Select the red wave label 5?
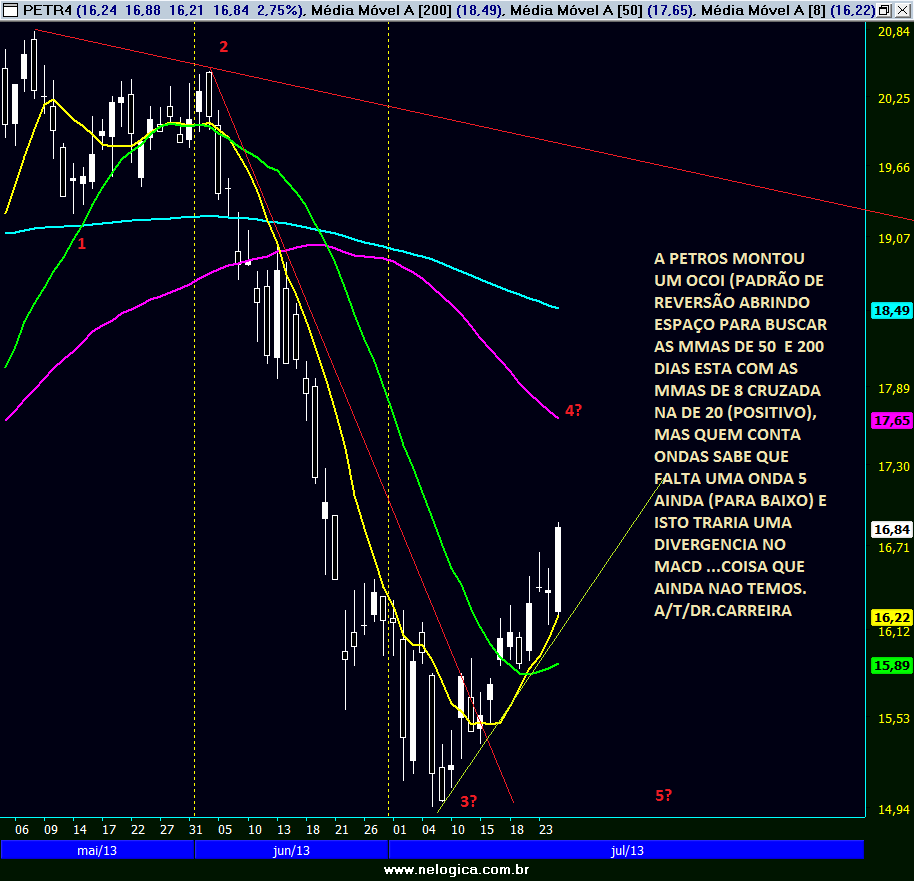 tap(663, 795)
